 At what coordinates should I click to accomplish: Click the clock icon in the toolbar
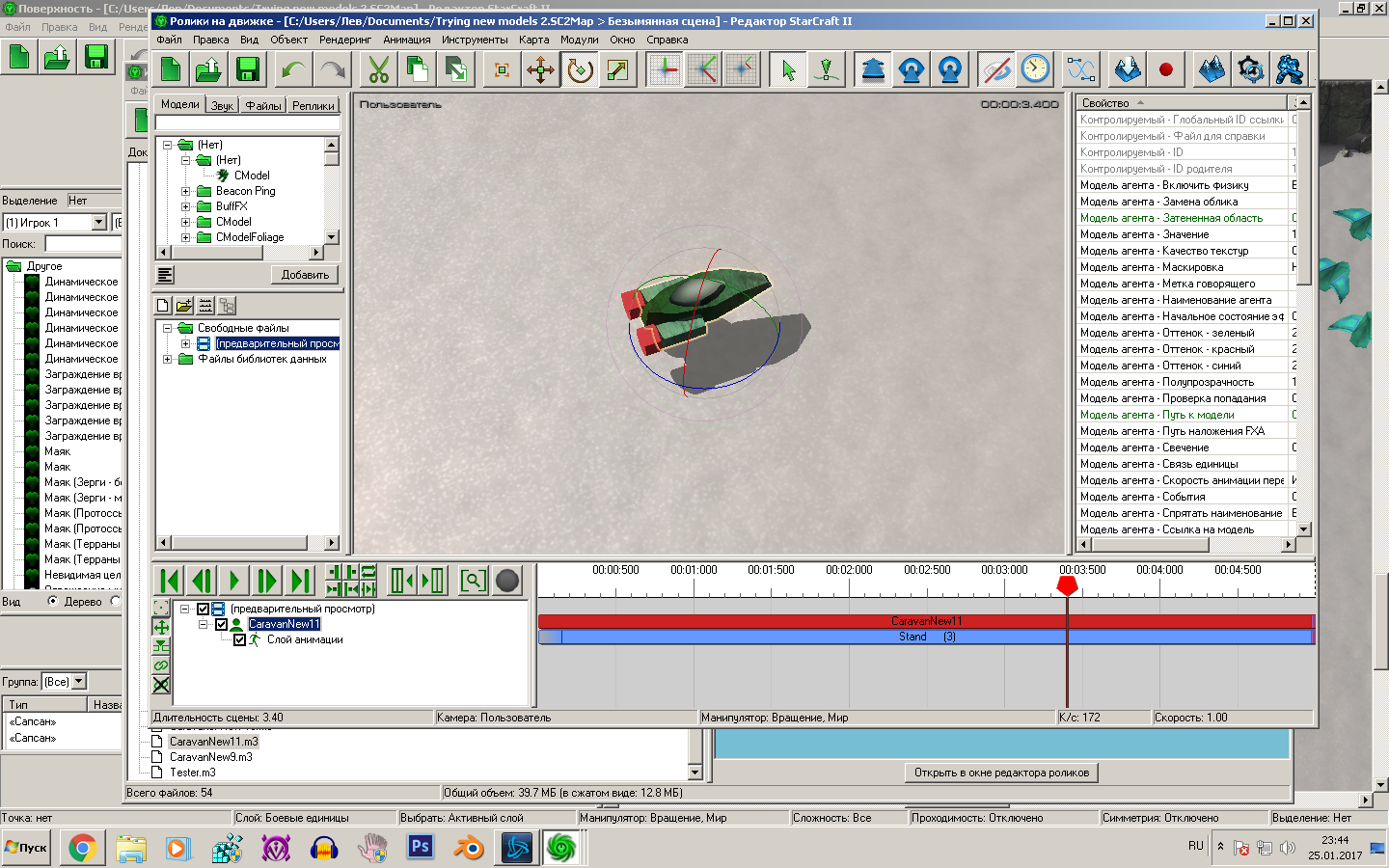[x=1035, y=70]
